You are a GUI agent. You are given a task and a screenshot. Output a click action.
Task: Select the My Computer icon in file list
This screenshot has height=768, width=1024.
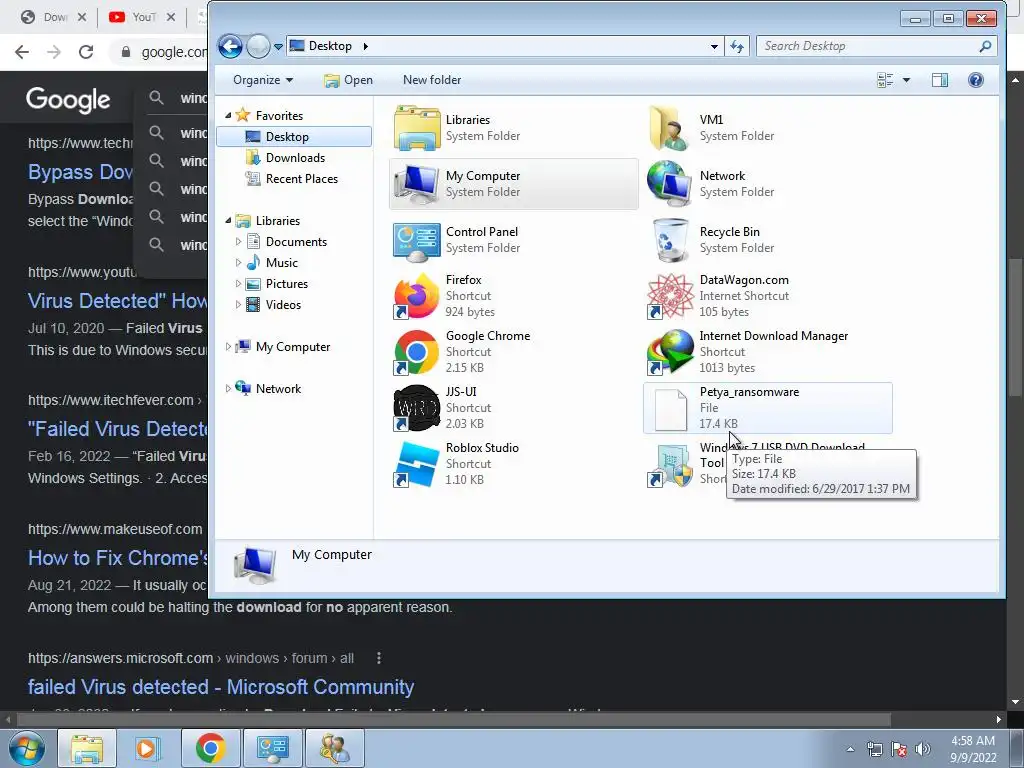pyautogui.click(x=417, y=184)
